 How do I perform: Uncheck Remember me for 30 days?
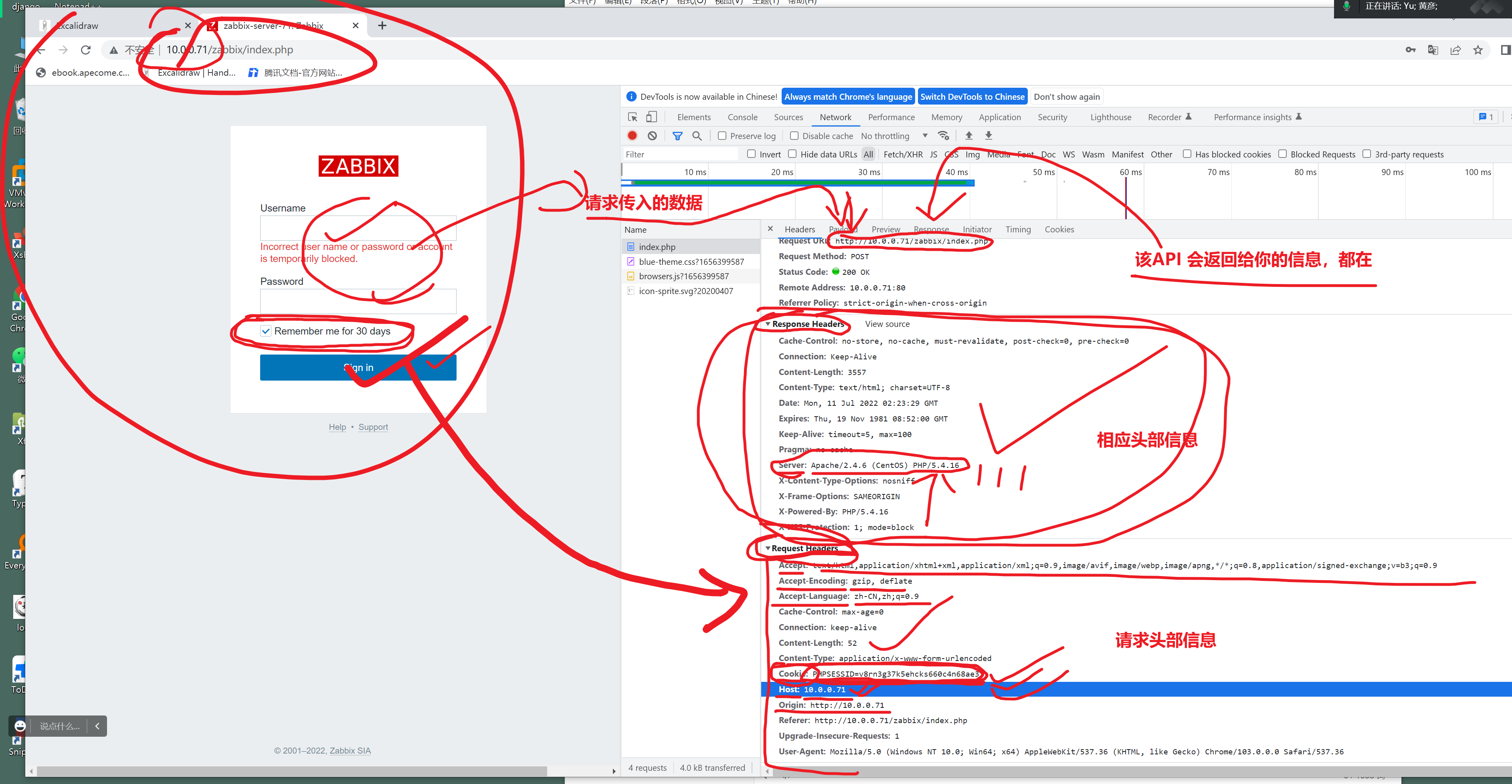(266, 331)
